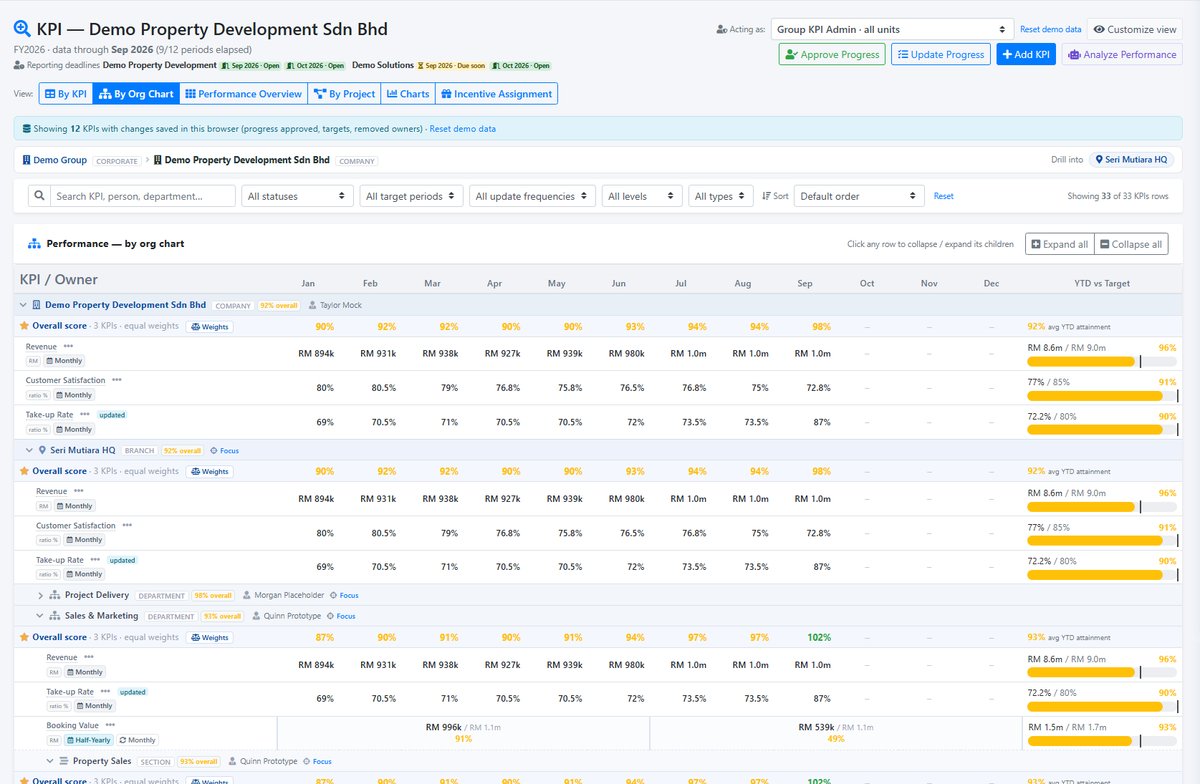
Task: Go to Demo Group in breadcrumb
Action: tap(53, 160)
